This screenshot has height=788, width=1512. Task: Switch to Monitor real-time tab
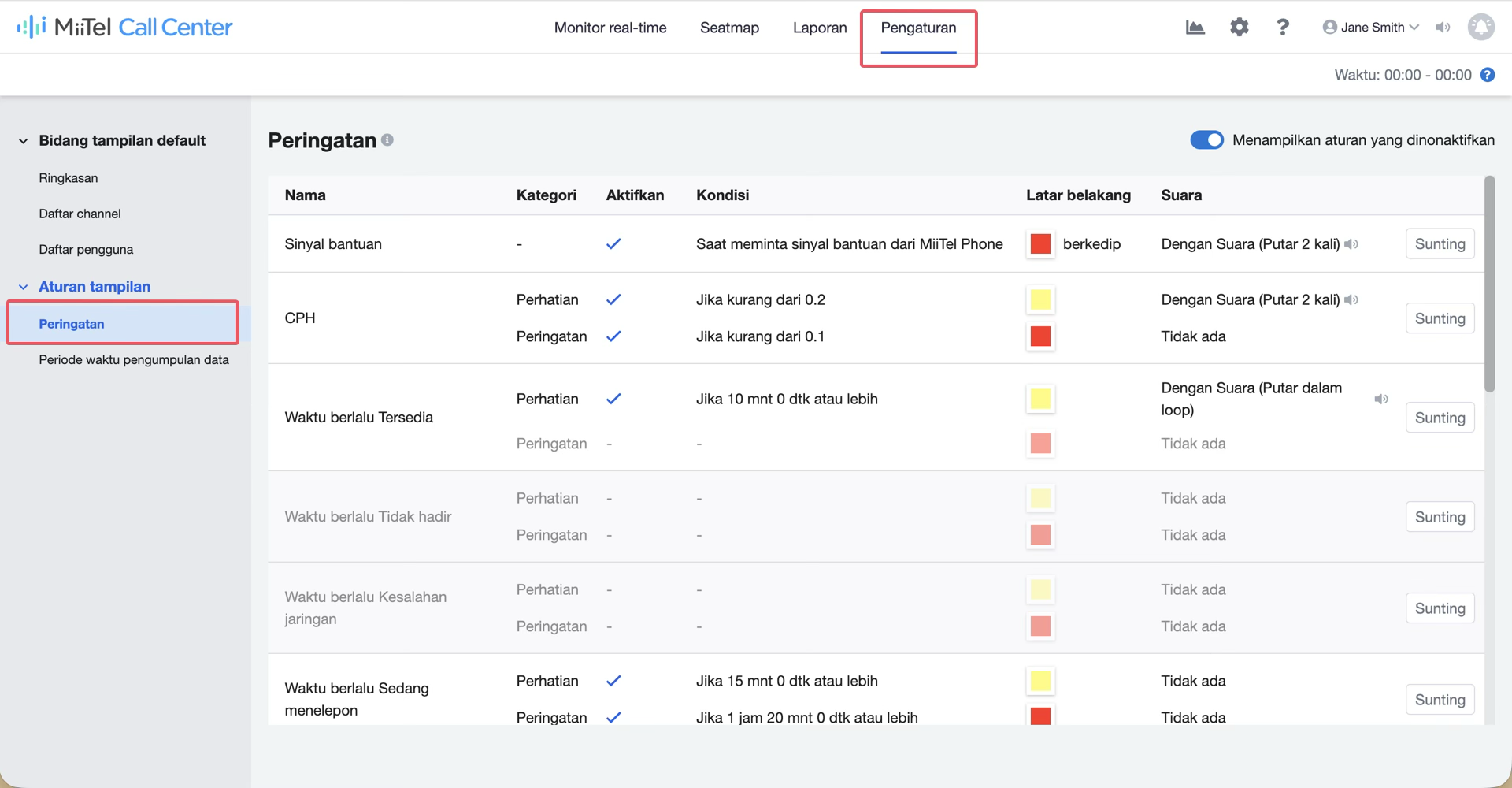point(610,28)
